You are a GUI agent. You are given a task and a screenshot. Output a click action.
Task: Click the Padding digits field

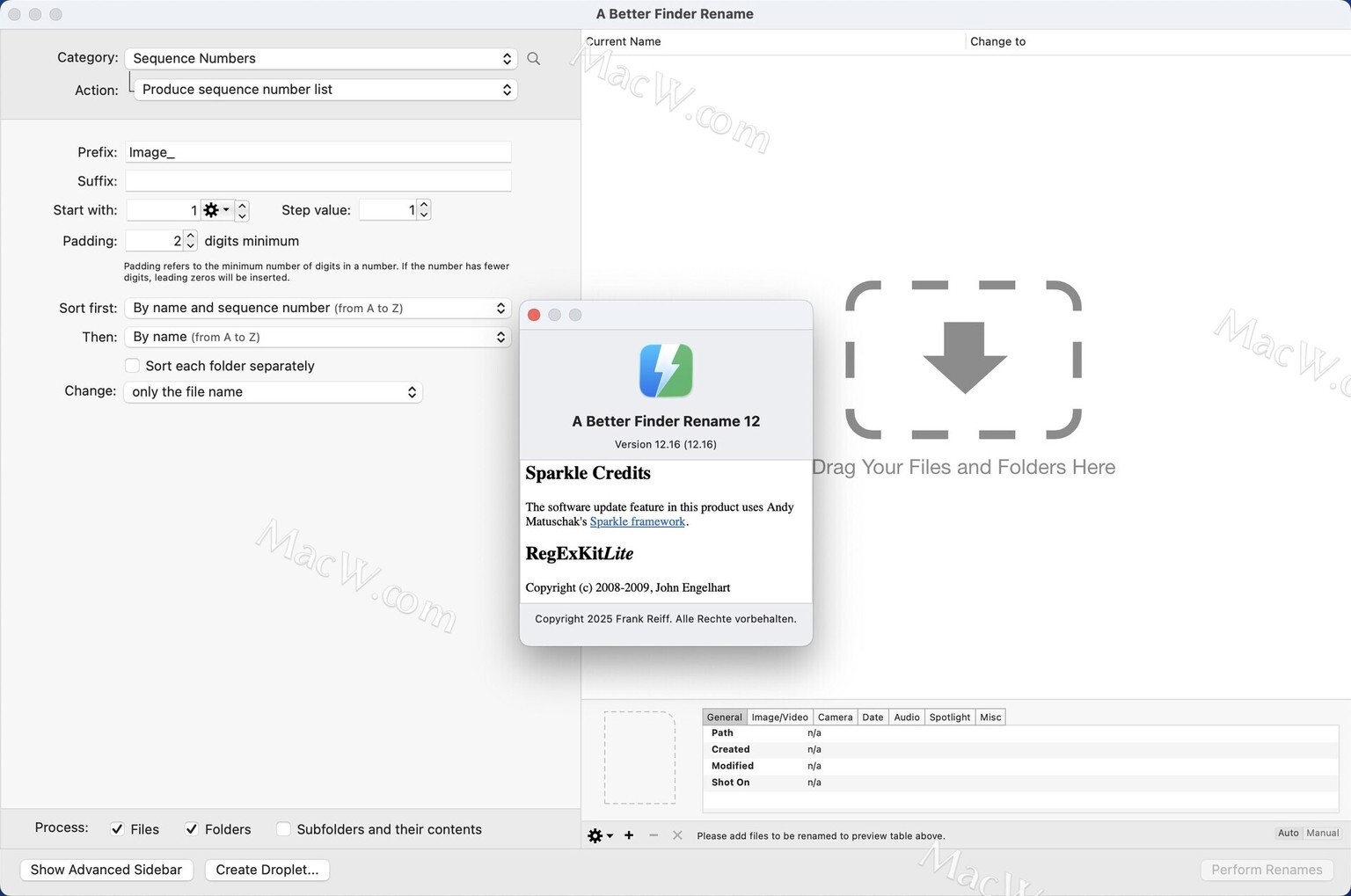(x=155, y=241)
